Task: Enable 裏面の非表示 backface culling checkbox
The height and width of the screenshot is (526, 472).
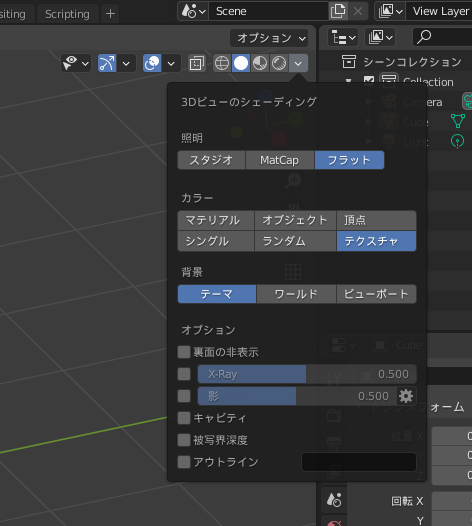Action: (184, 352)
